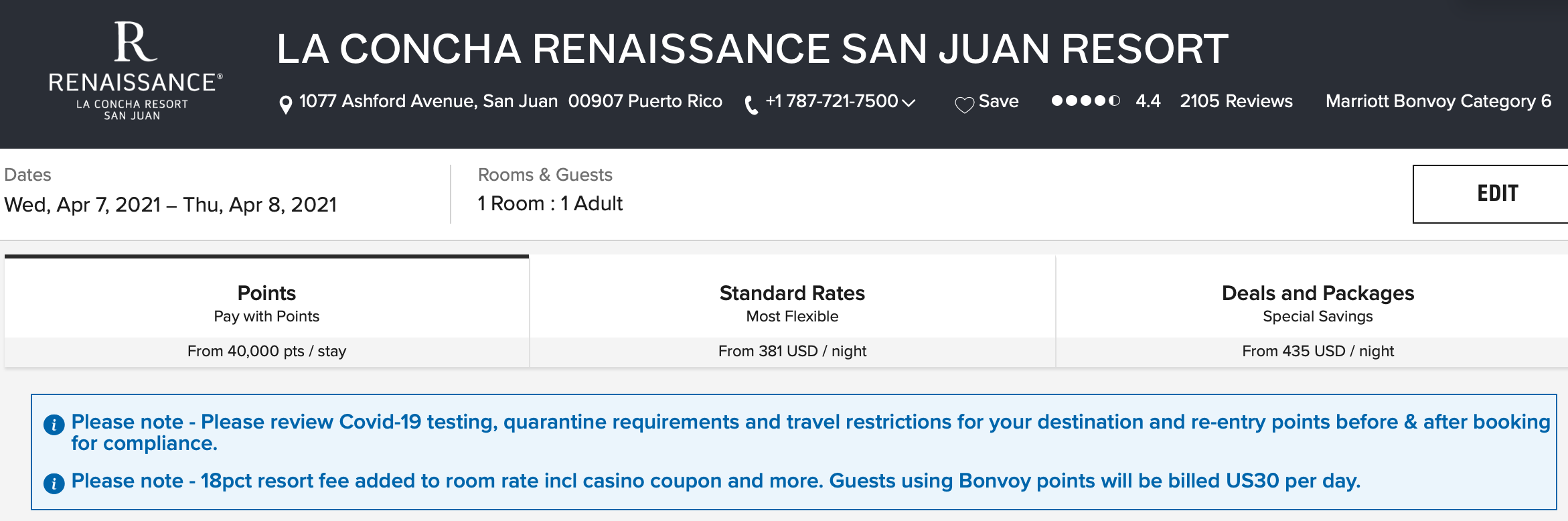
Task: Select the Points pay with points tab
Action: click(266, 311)
